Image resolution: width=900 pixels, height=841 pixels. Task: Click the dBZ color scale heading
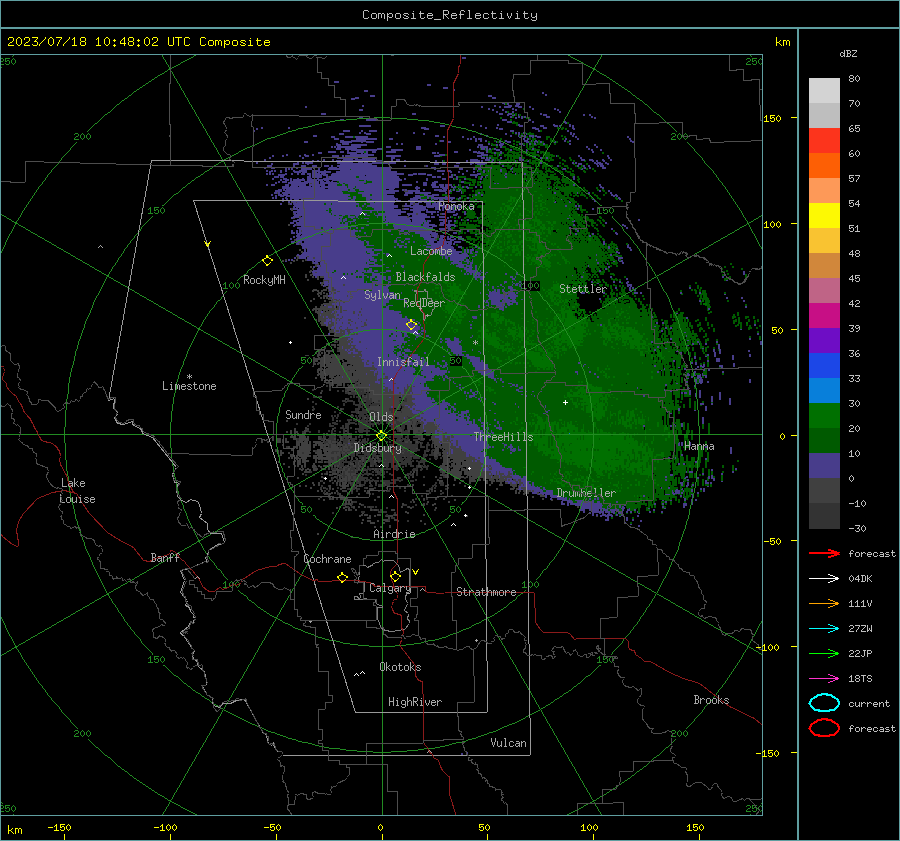point(848,53)
